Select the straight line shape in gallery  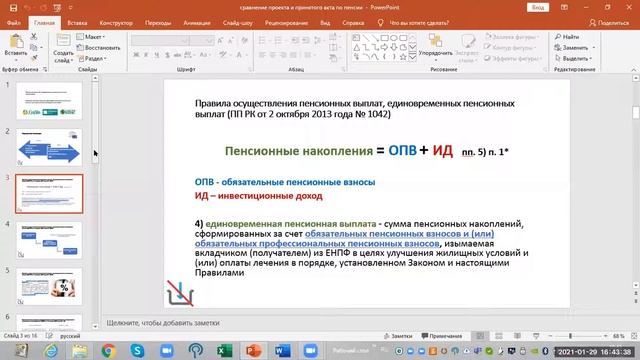[x=365, y=38]
